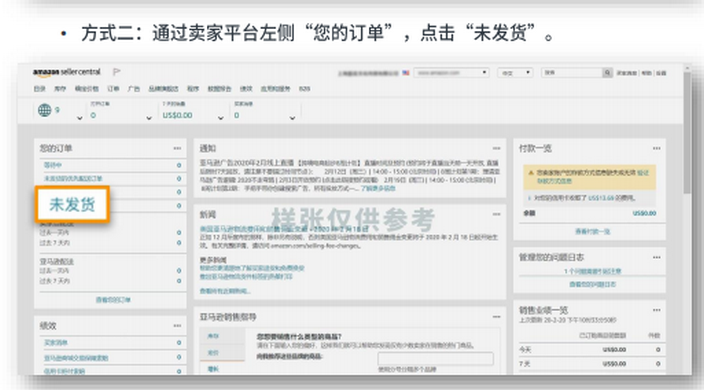Click the globe marketplace icon
This screenshot has width=704, height=390.
(x=44, y=110)
